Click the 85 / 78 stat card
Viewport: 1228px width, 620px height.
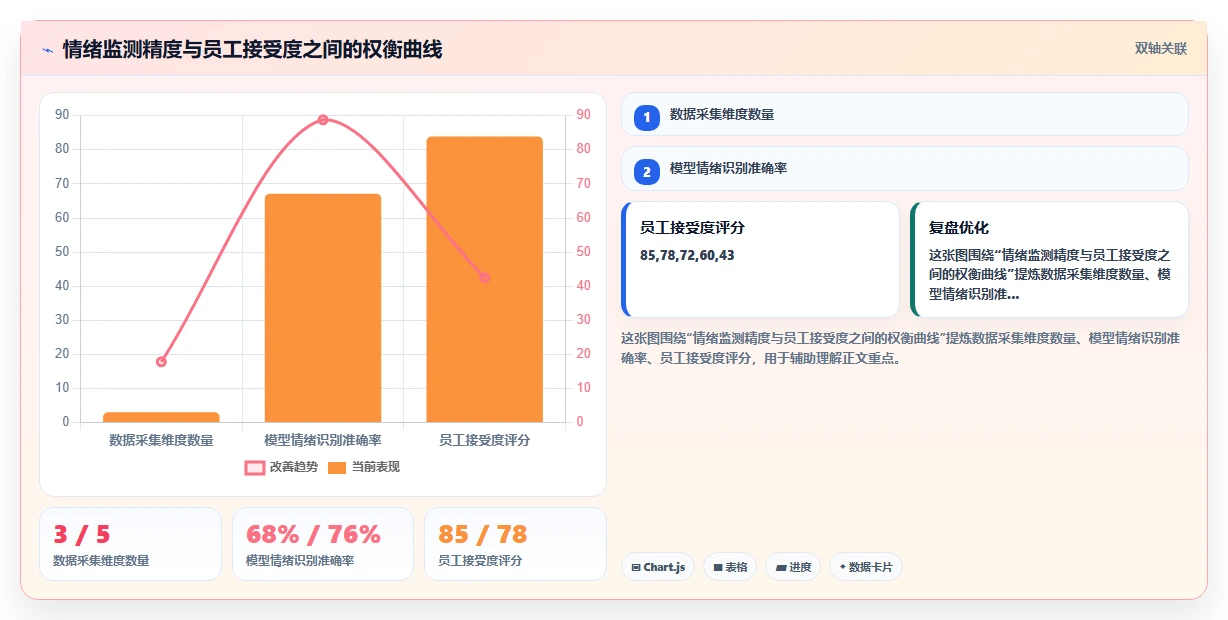[515, 544]
